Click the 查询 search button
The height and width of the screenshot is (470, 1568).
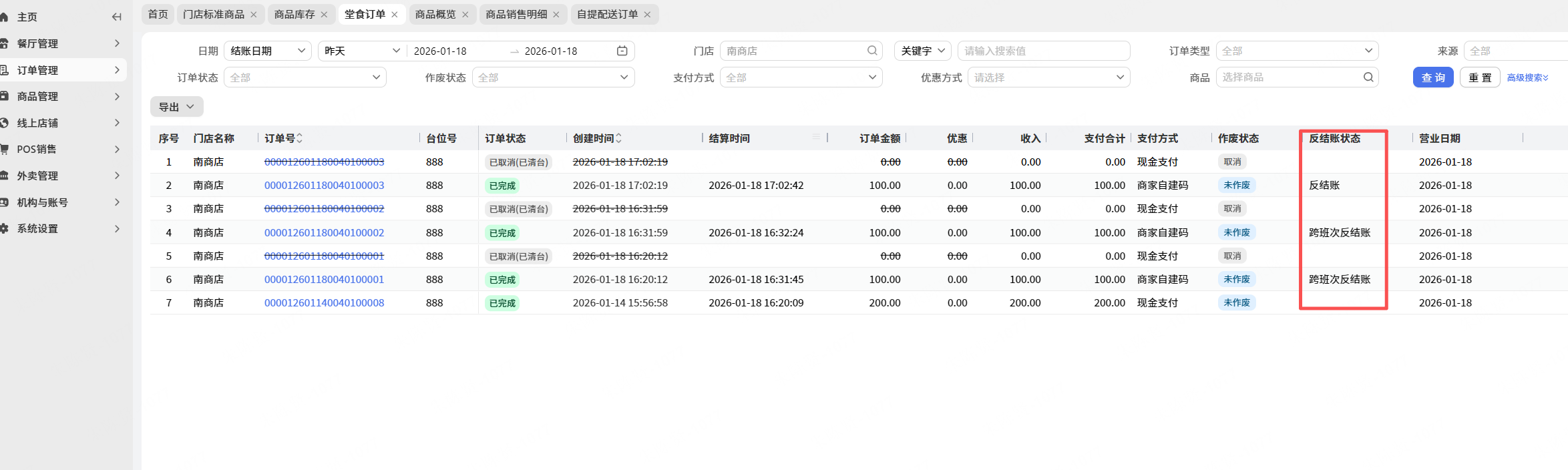coord(1433,77)
